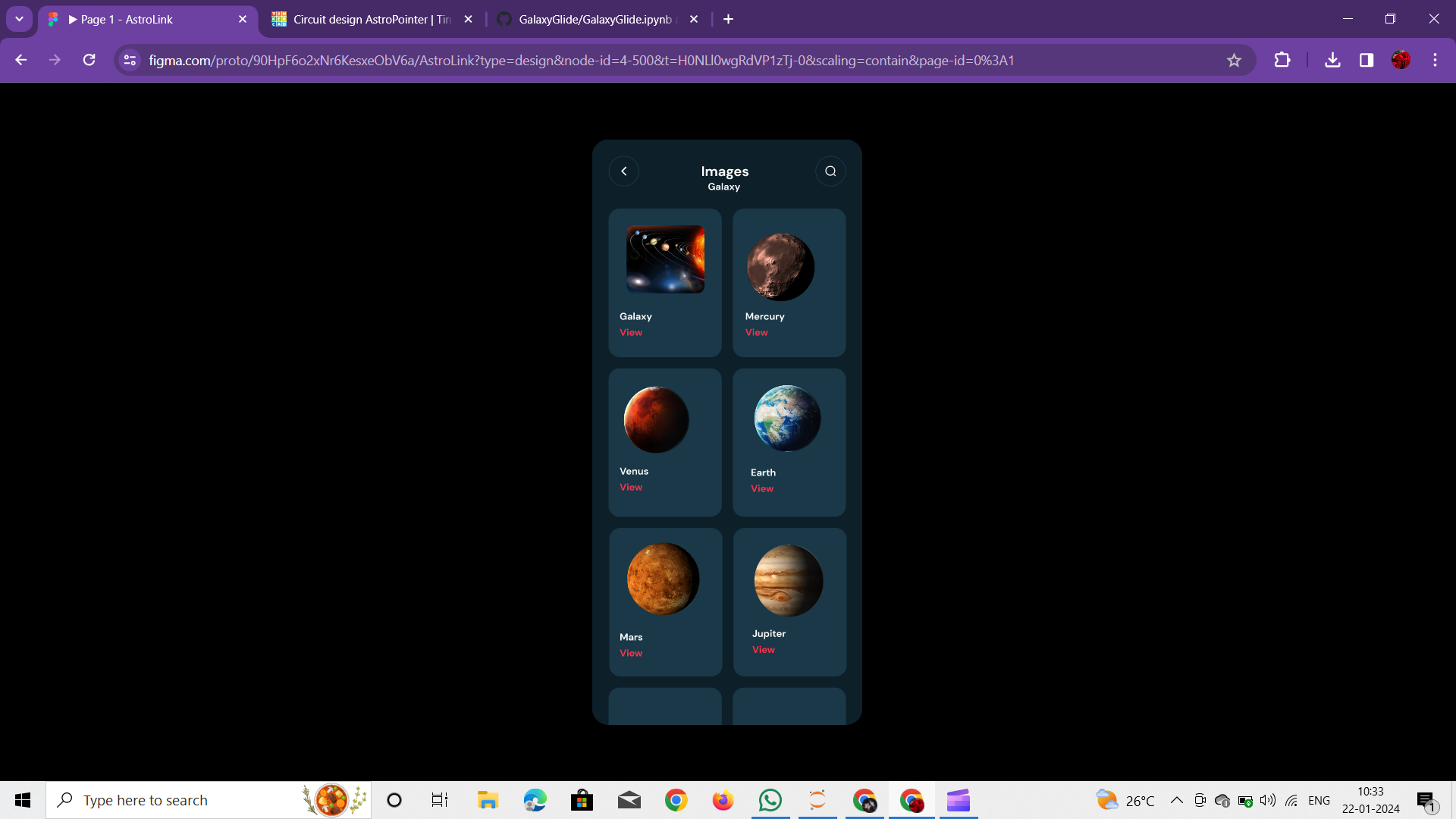Open WhatsApp from the taskbar
The height and width of the screenshot is (819, 1456).
(770, 801)
